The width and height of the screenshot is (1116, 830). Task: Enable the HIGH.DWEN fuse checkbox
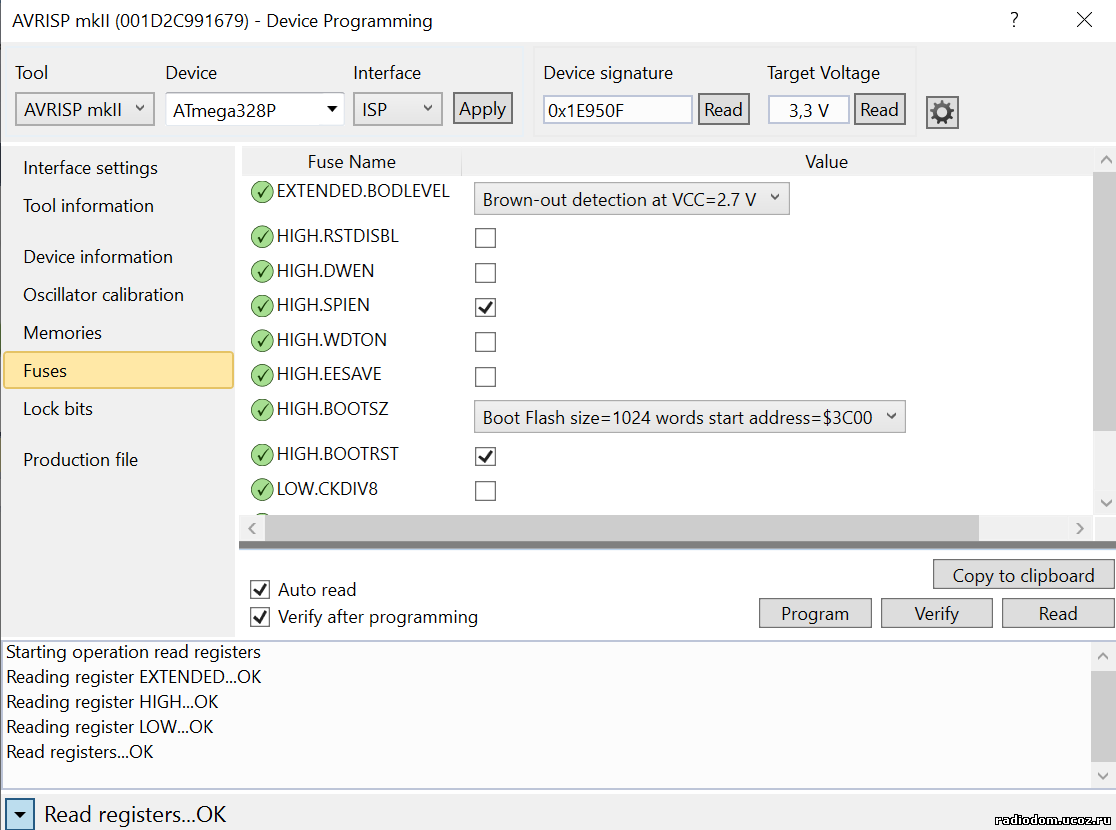coord(485,272)
